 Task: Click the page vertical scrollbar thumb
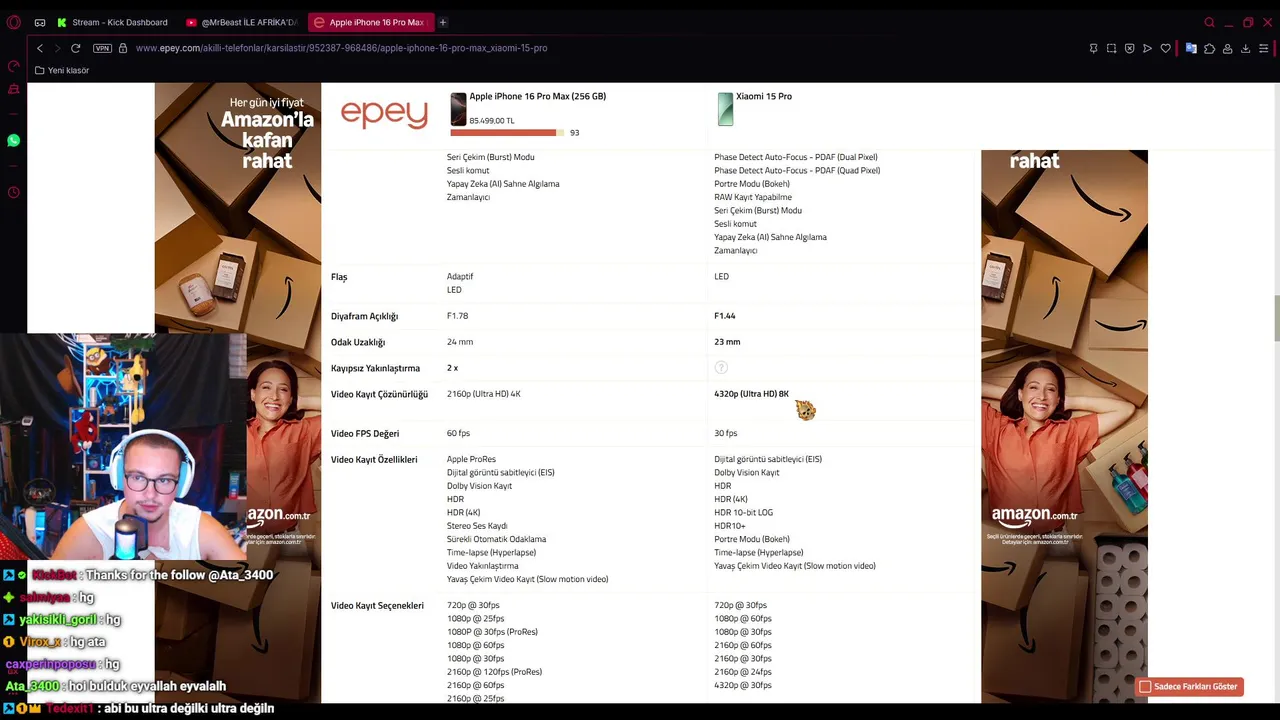1276,319
